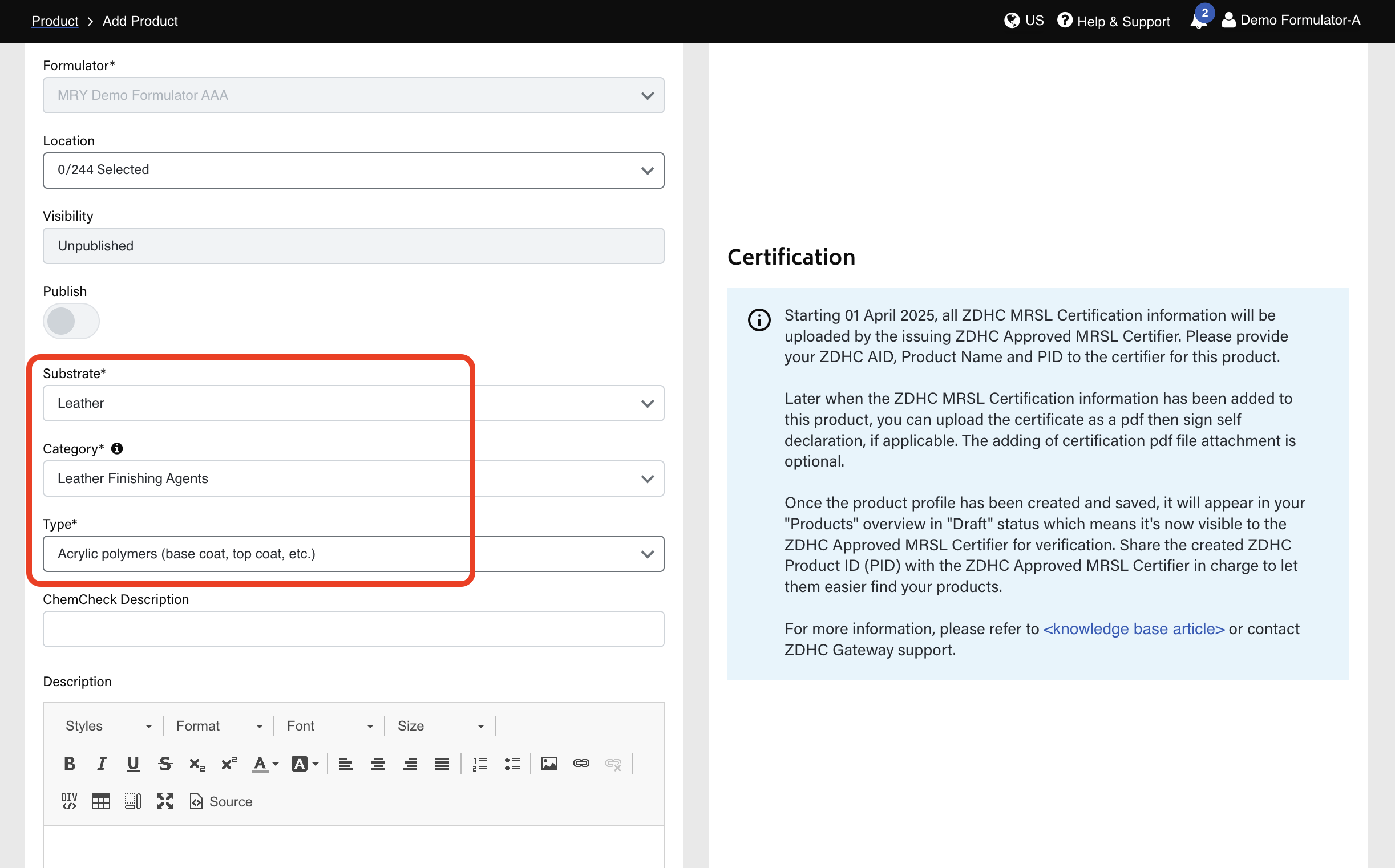1395x868 pixels.
Task: Click the ChemCheck Description input field
Action: [x=354, y=628]
